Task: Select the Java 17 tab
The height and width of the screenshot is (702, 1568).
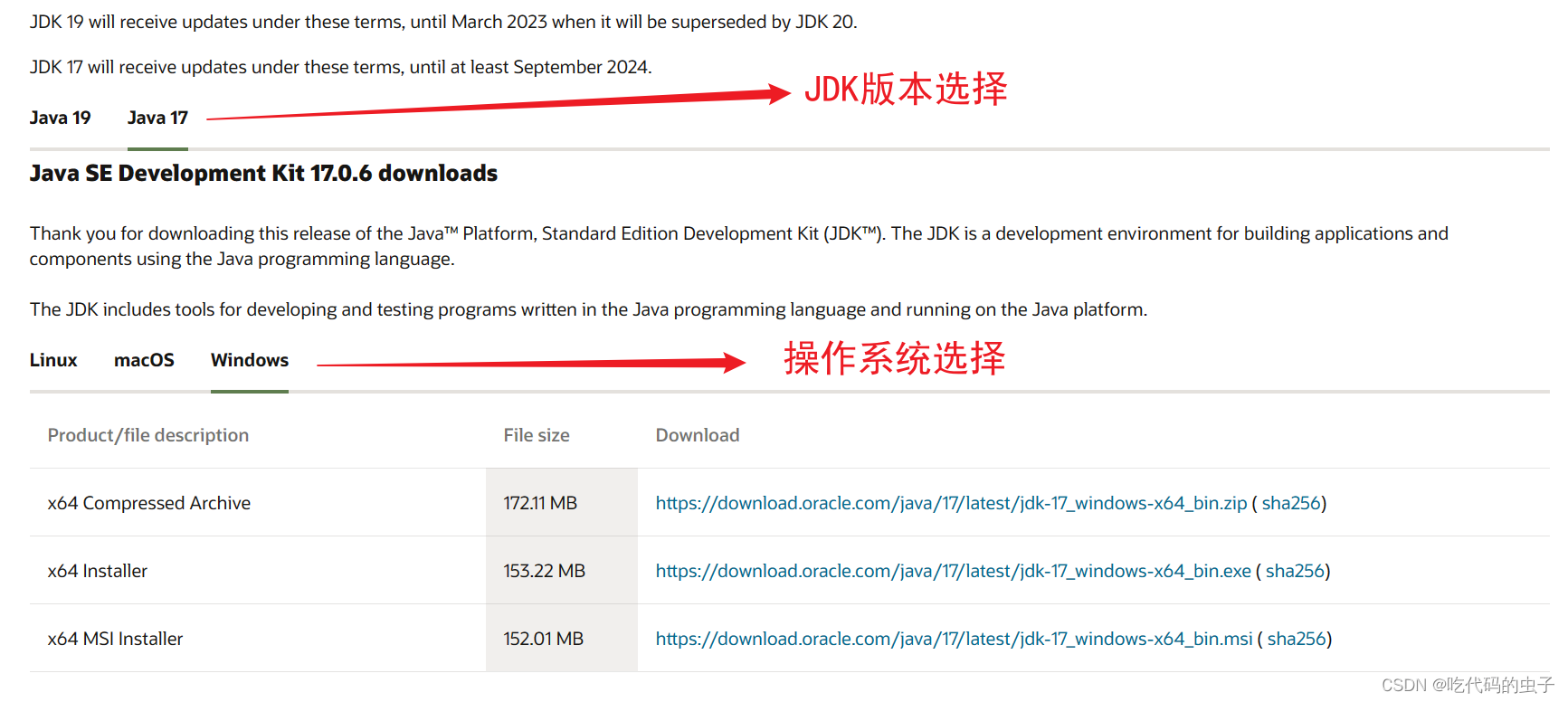Action: click(157, 118)
